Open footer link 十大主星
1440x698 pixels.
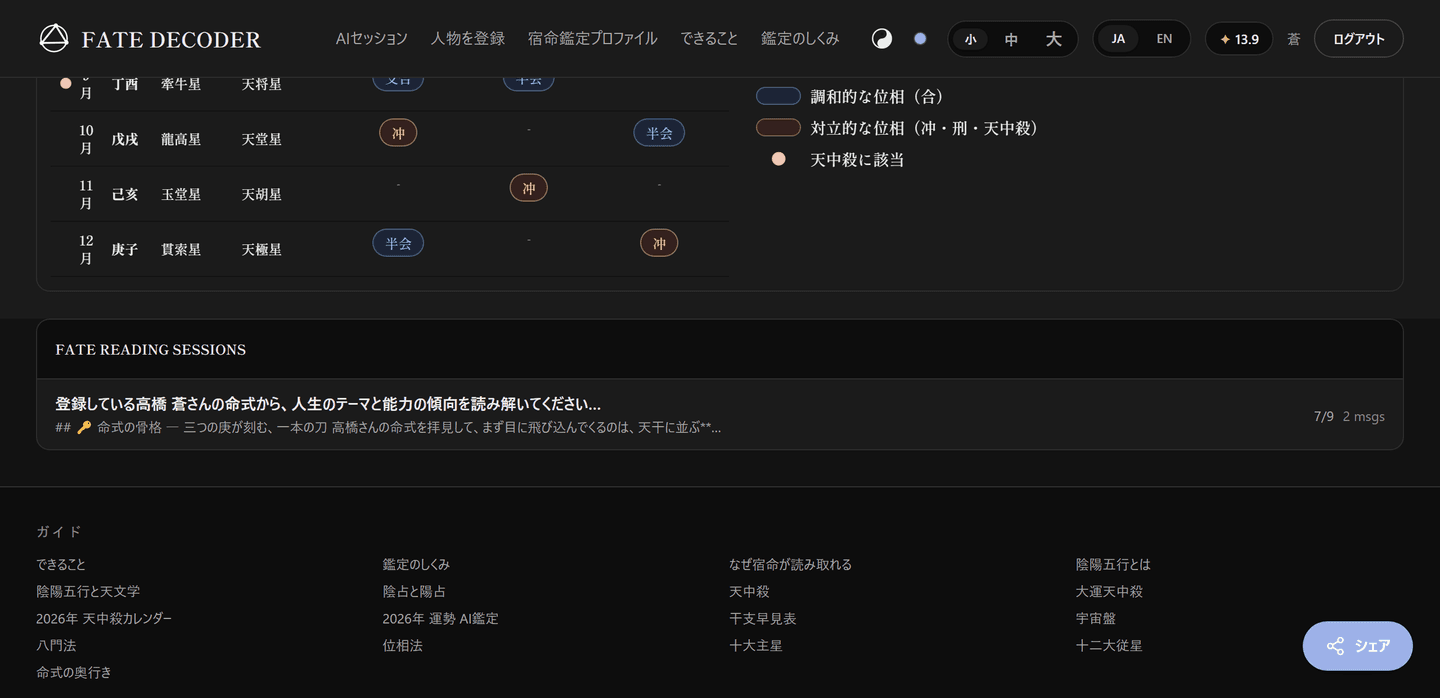click(755, 646)
